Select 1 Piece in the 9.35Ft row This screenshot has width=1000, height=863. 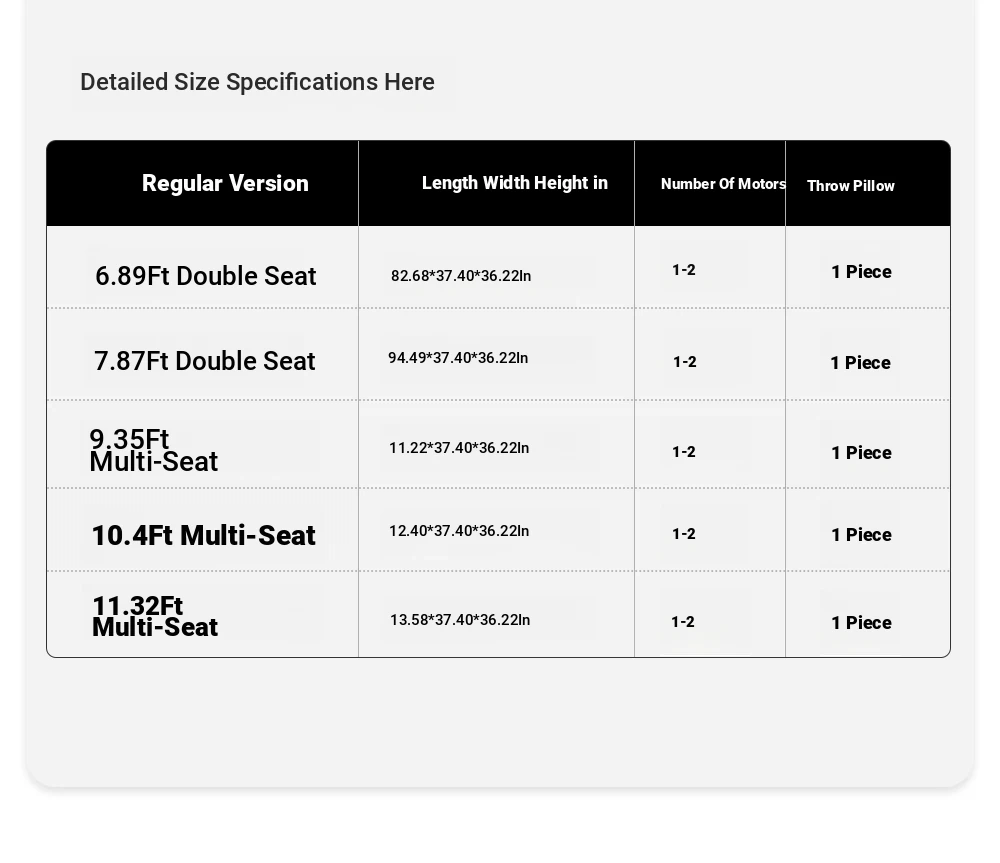pyautogui.click(x=861, y=453)
